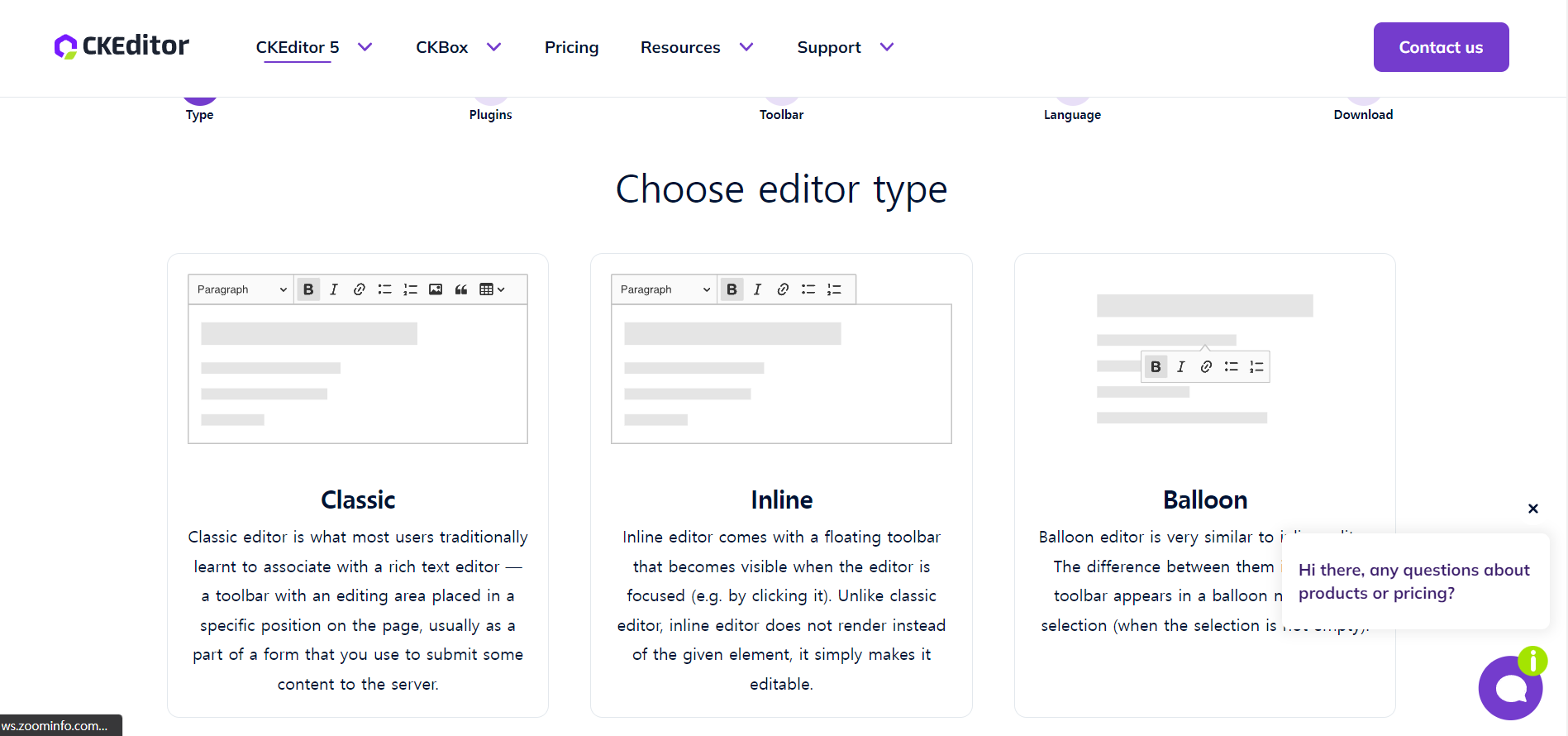Toggle Bold in Balloon editor toolbar
The image size is (1568, 736).
(1156, 367)
